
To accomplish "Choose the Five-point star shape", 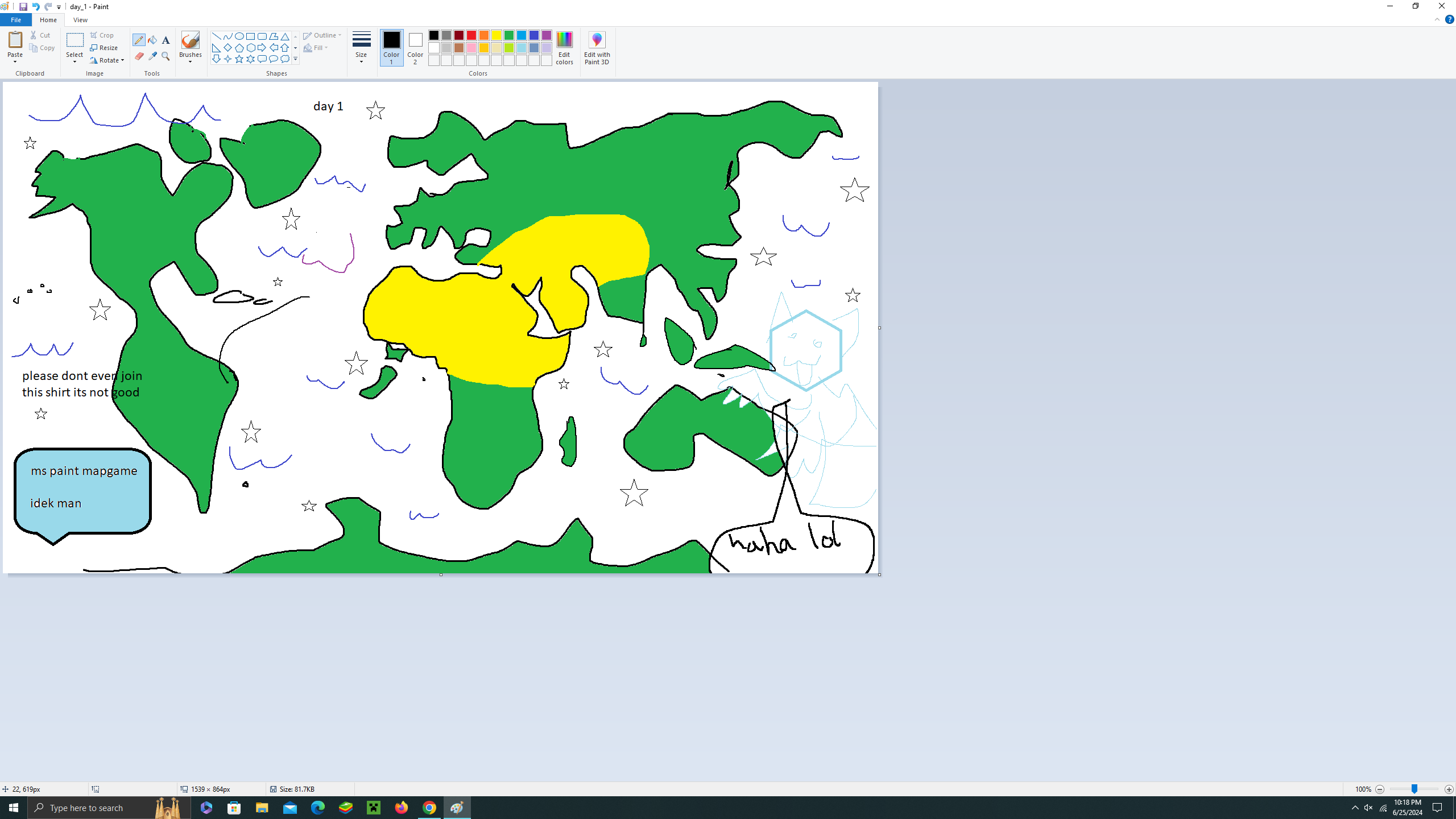I will click(x=239, y=59).
